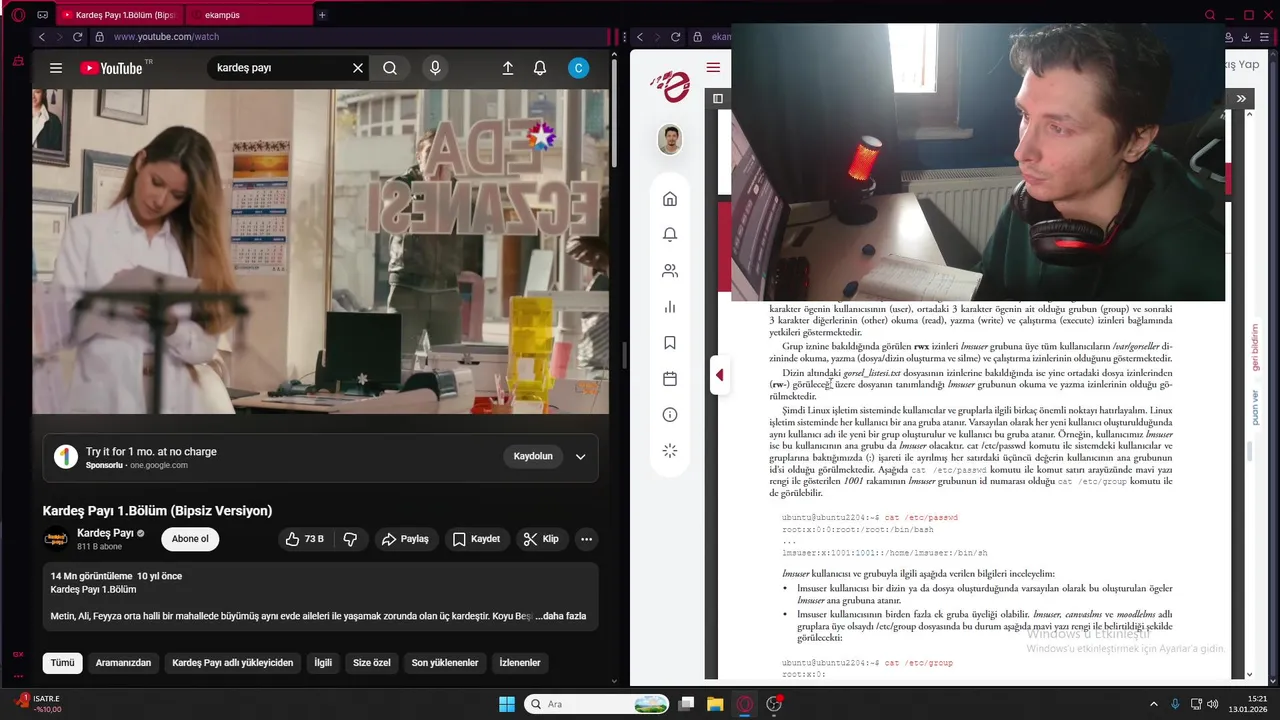Clear the YouTube search text with X
The height and width of the screenshot is (720, 1280).
pyautogui.click(x=358, y=68)
